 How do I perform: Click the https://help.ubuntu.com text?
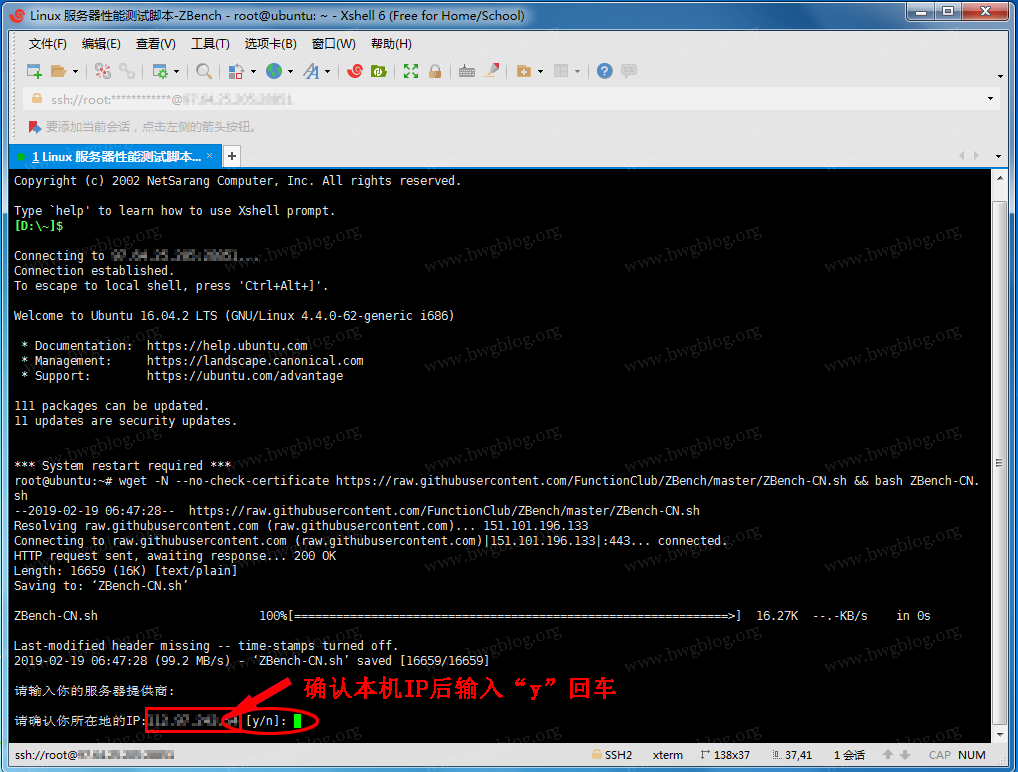[227, 345]
